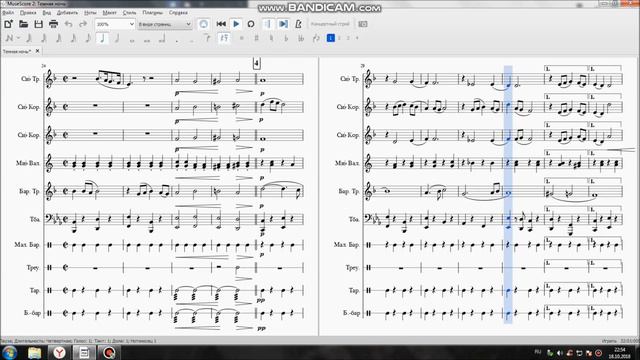Select the quarter note duration

point(102,38)
